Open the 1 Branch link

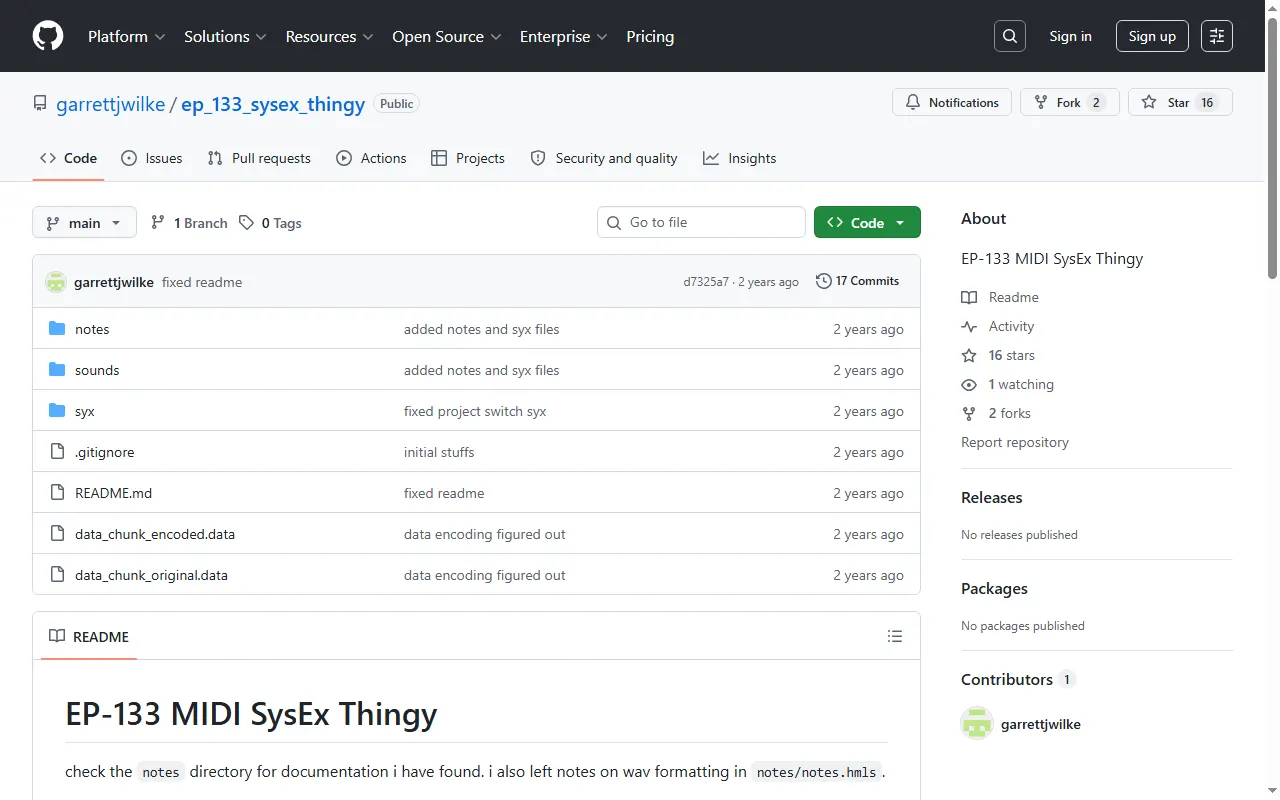point(189,223)
